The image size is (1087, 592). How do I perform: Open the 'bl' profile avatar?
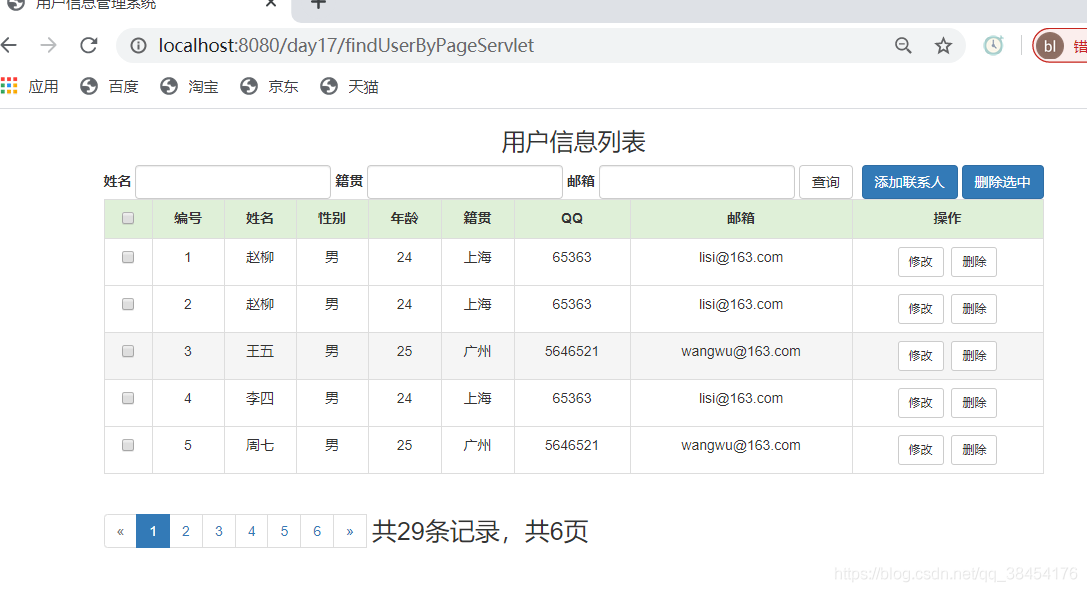tap(1050, 46)
